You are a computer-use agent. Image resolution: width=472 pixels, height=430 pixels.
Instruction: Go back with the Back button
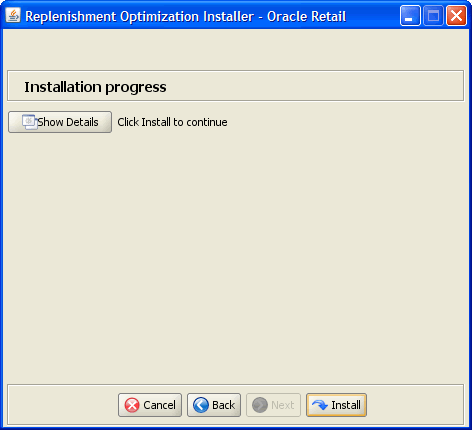point(214,405)
